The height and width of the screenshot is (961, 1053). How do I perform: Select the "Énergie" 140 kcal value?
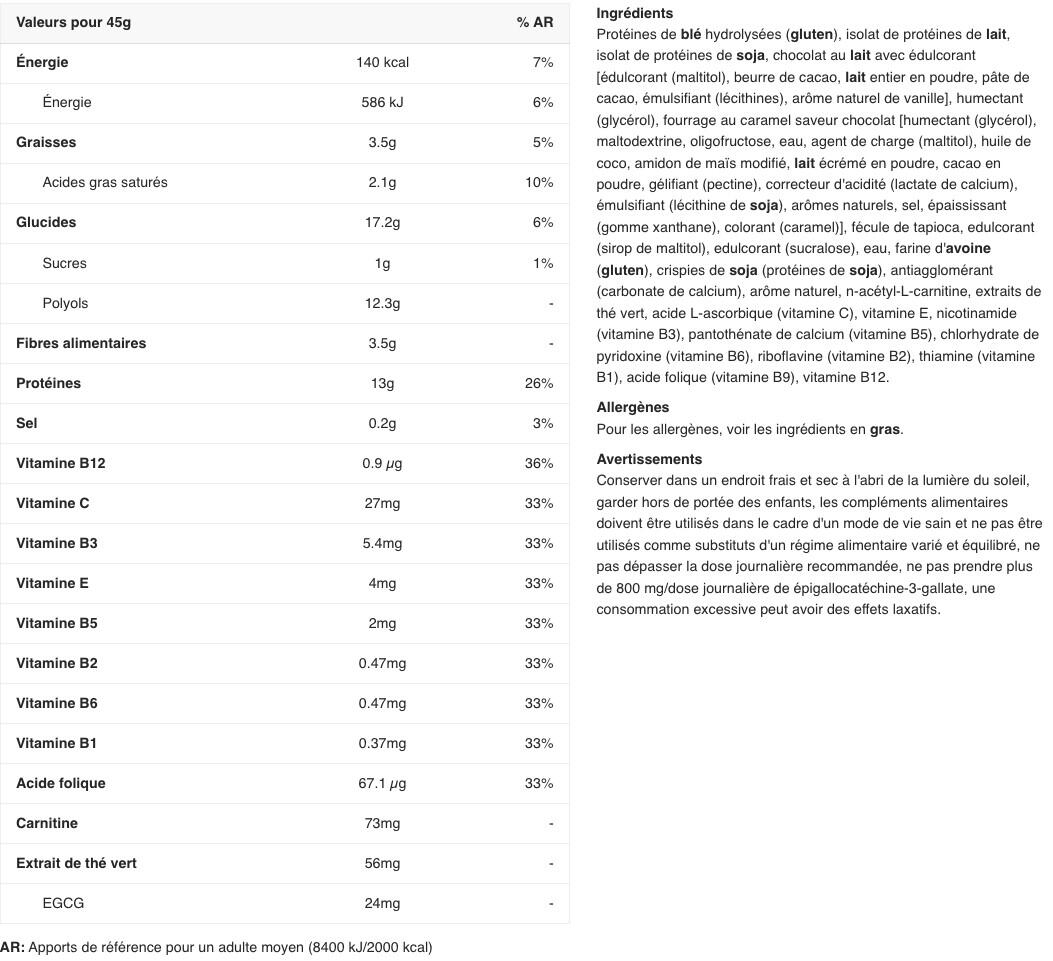click(x=382, y=62)
